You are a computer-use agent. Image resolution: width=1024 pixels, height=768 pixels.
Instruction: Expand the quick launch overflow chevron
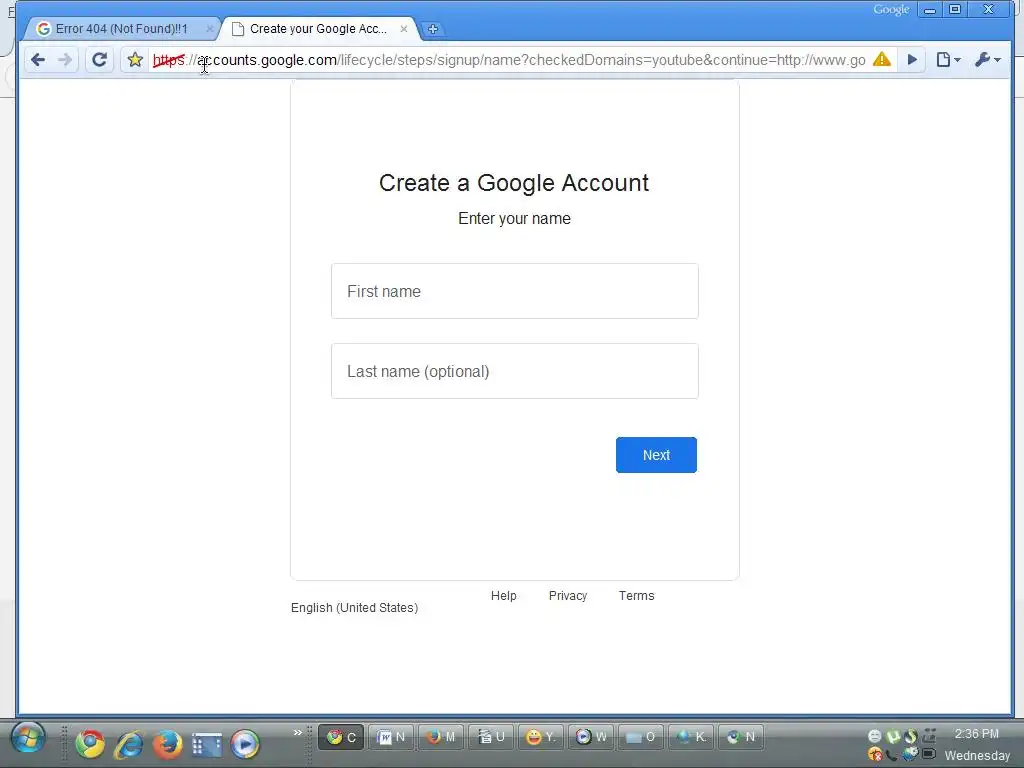297,732
